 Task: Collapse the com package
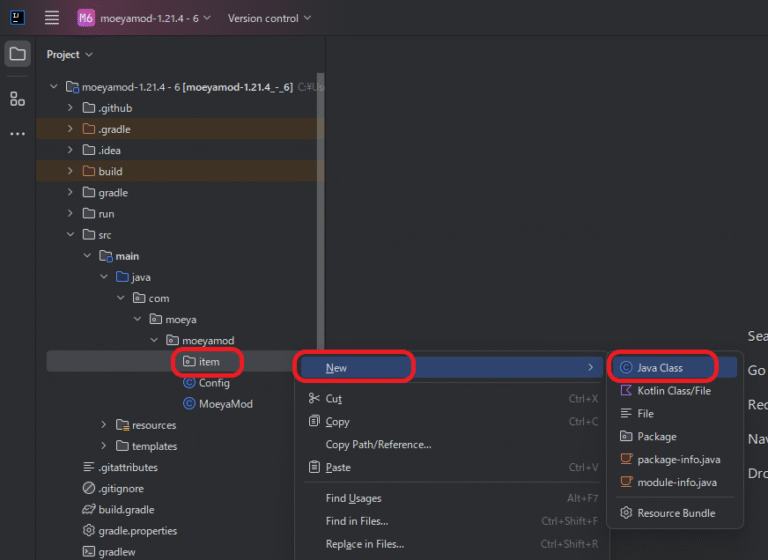pos(120,298)
